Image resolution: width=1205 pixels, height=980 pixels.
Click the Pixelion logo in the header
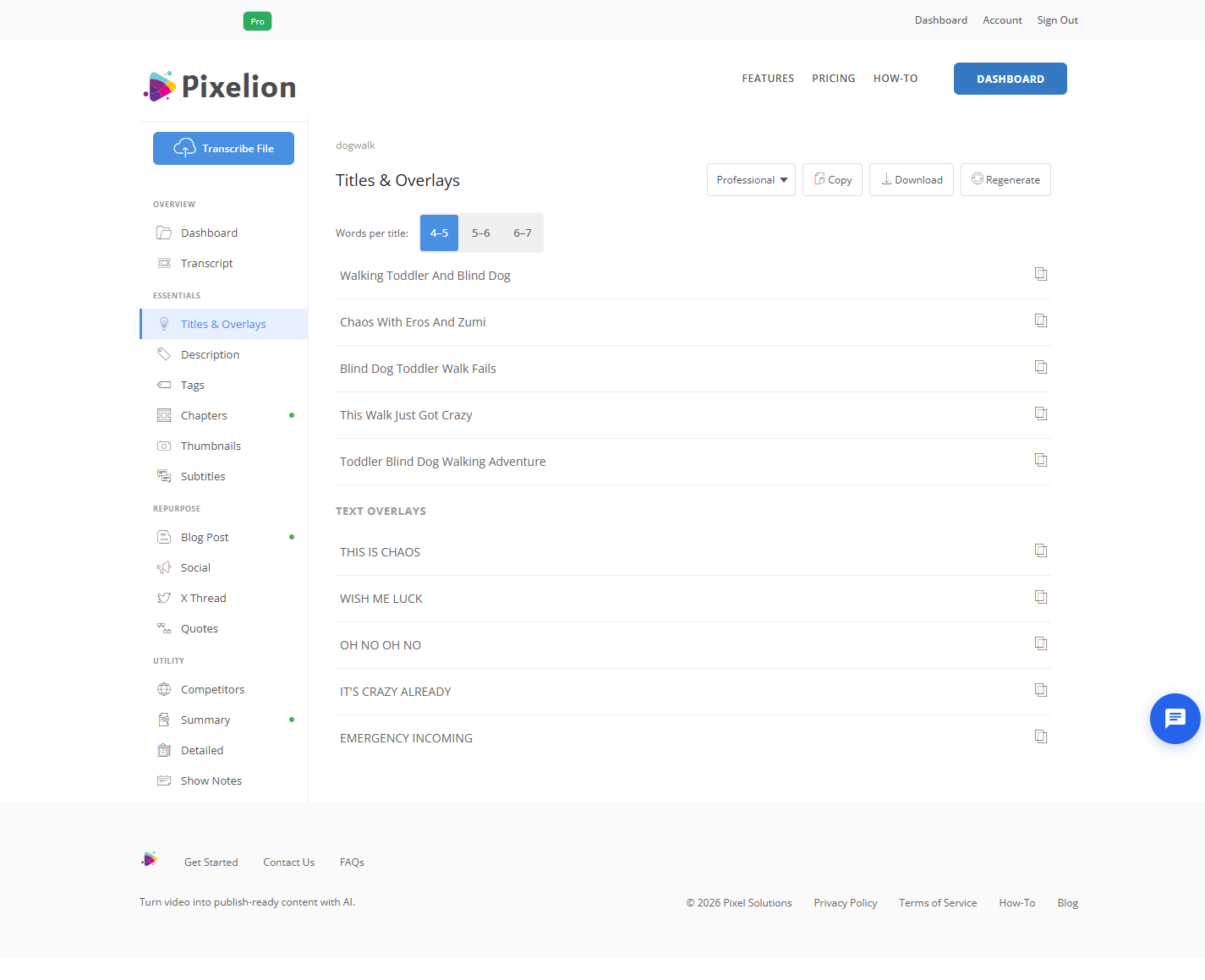[220, 86]
